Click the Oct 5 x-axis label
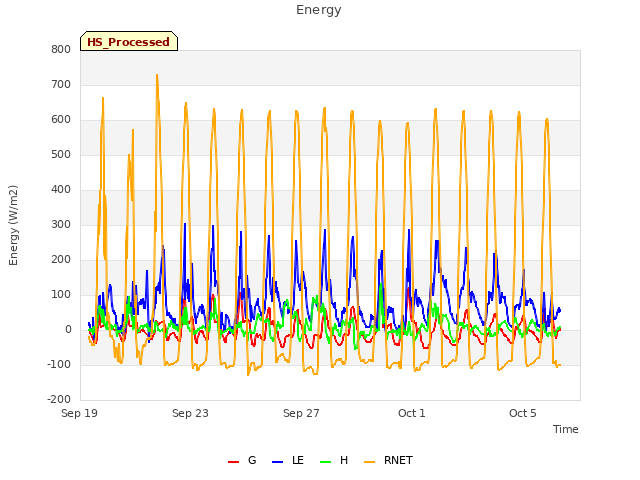The width and height of the screenshot is (640, 480). (523, 413)
